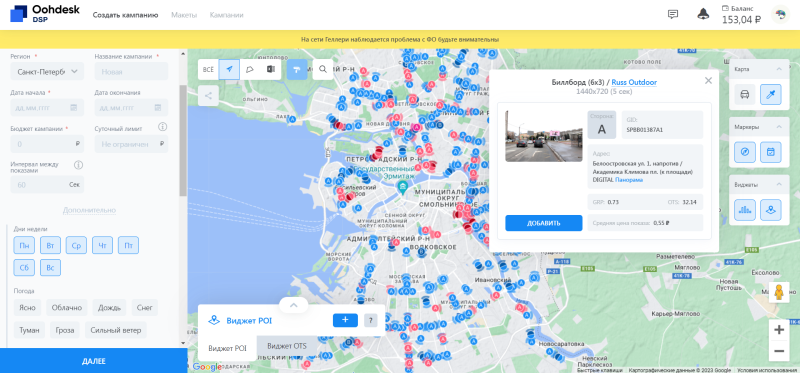Open the messages chat icon in header
Screen dimensions: 800x373
pos(673,14)
